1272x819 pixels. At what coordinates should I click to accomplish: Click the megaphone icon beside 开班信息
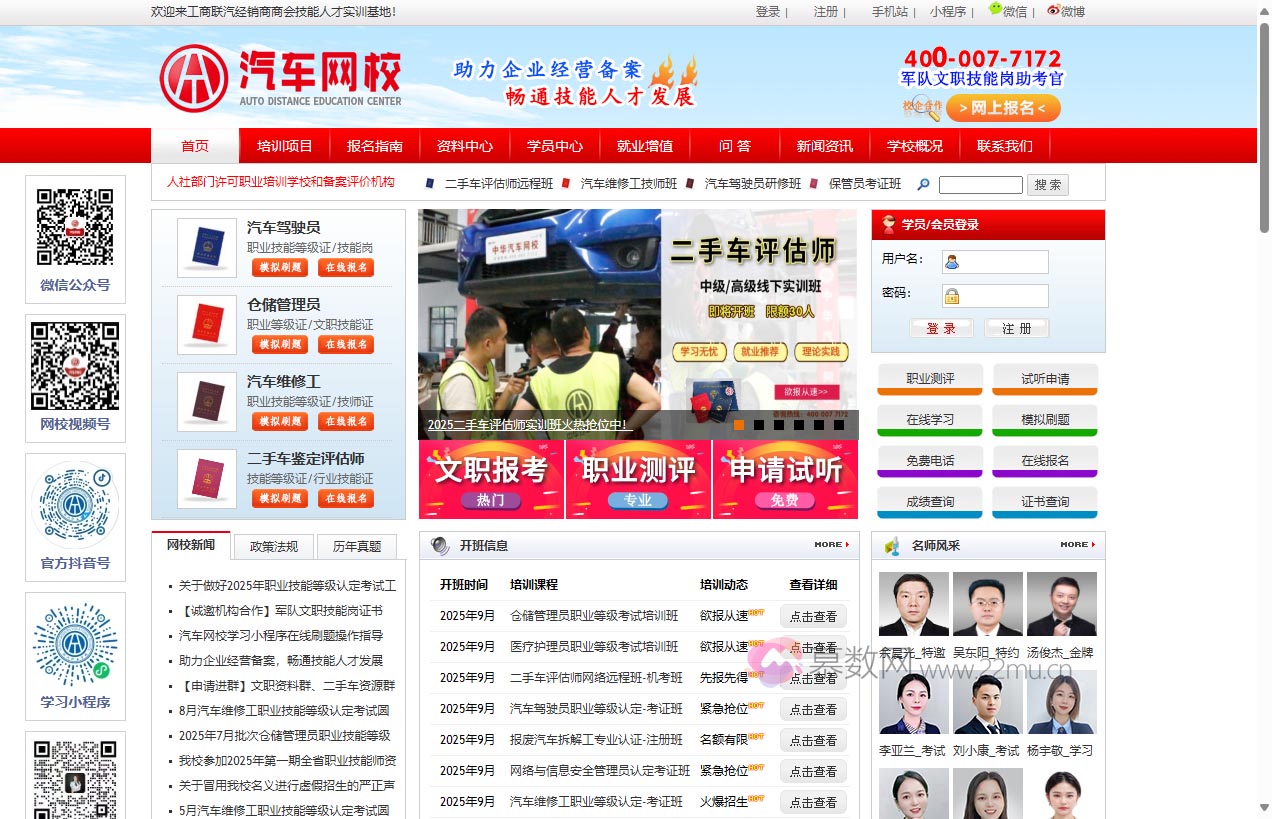[437, 545]
